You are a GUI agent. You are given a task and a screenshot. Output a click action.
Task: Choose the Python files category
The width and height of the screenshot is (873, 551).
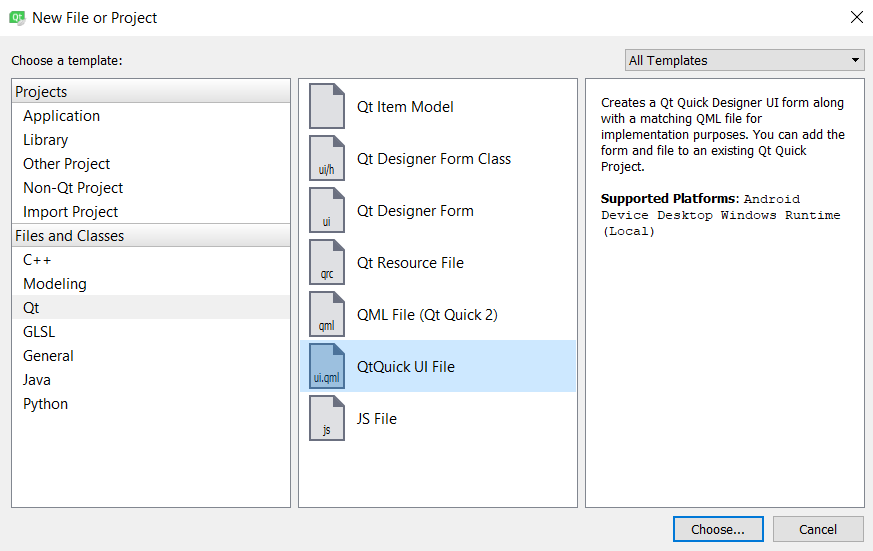click(46, 404)
